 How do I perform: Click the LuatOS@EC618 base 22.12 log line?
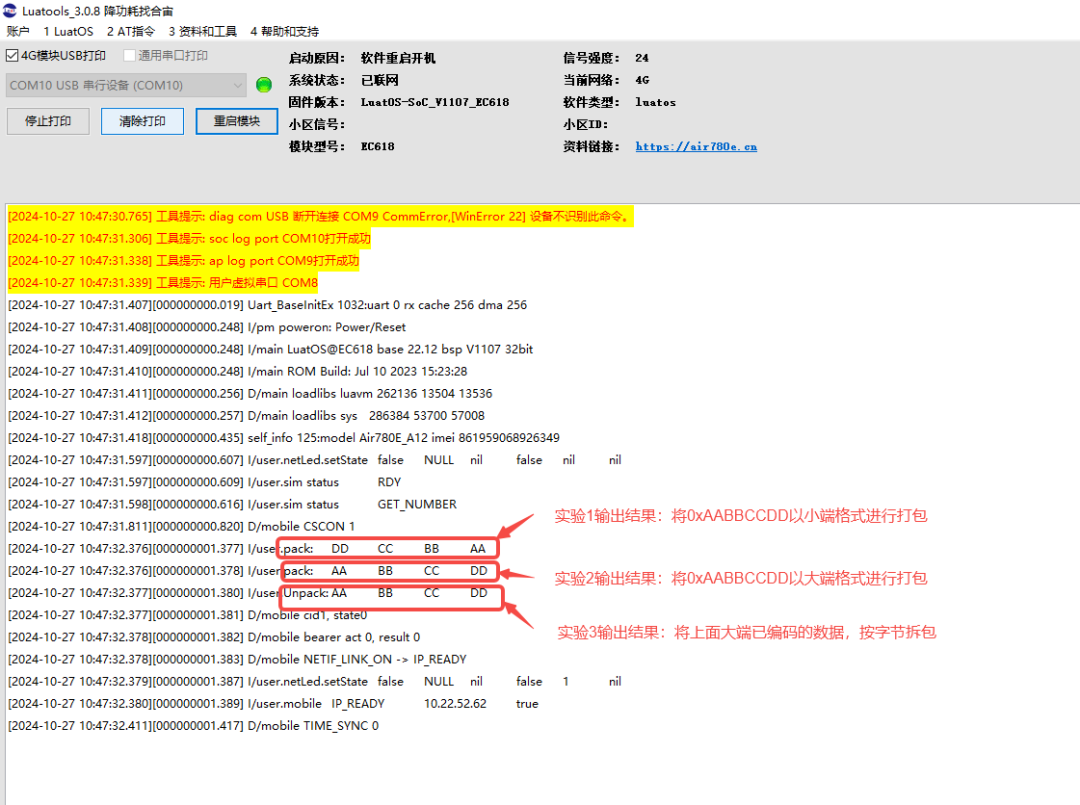270,349
